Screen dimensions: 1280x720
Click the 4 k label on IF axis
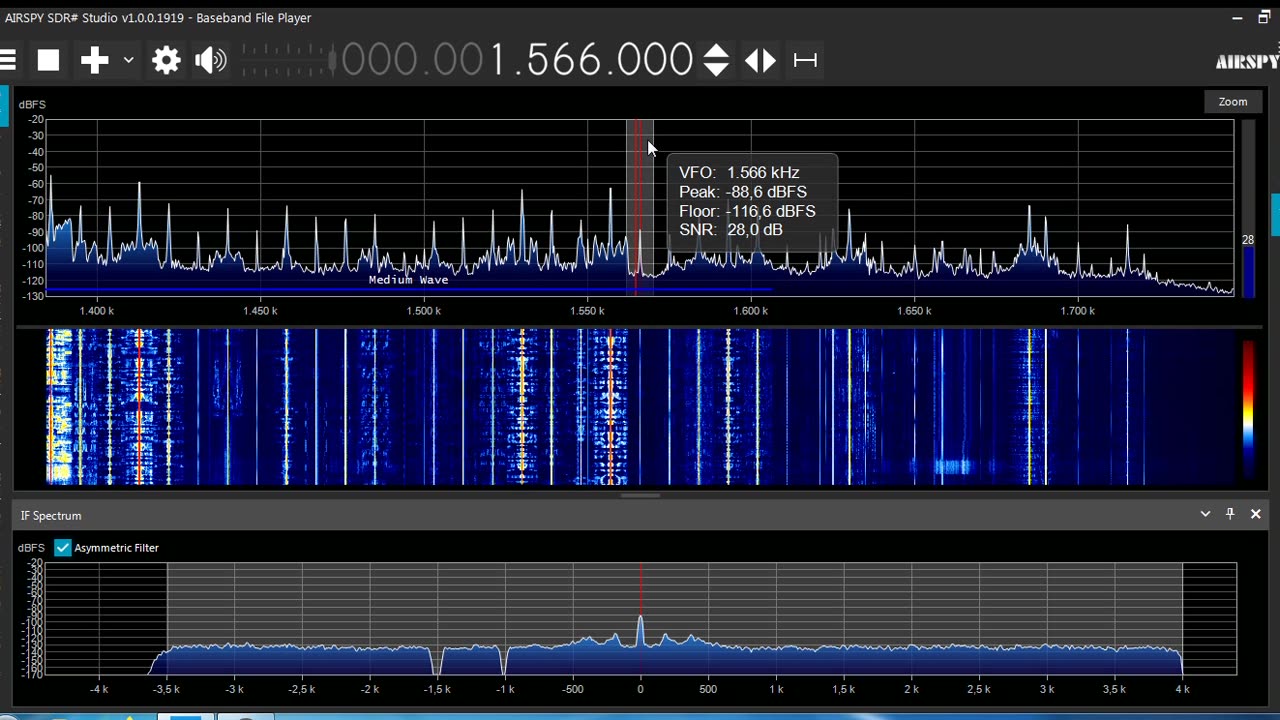[1182, 689]
